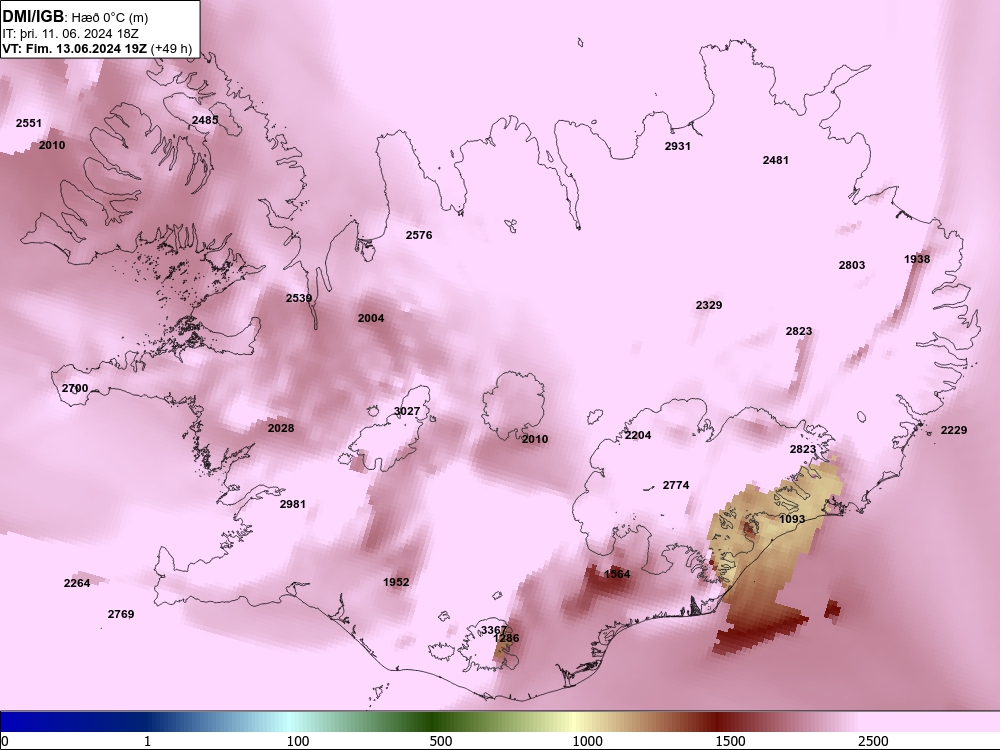This screenshot has height=750, width=1000.
Task: Select the height label 2803
Action: [852, 265]
